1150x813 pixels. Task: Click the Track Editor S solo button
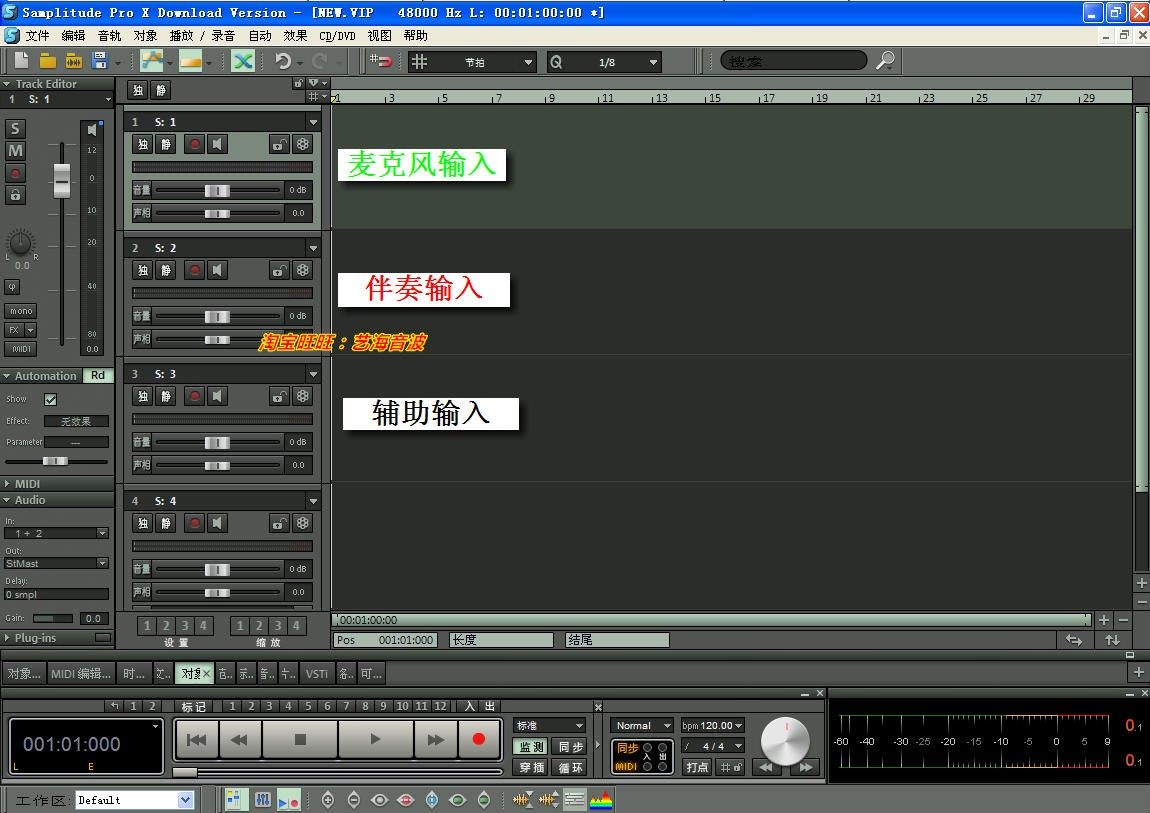click(x=15, y=129)
